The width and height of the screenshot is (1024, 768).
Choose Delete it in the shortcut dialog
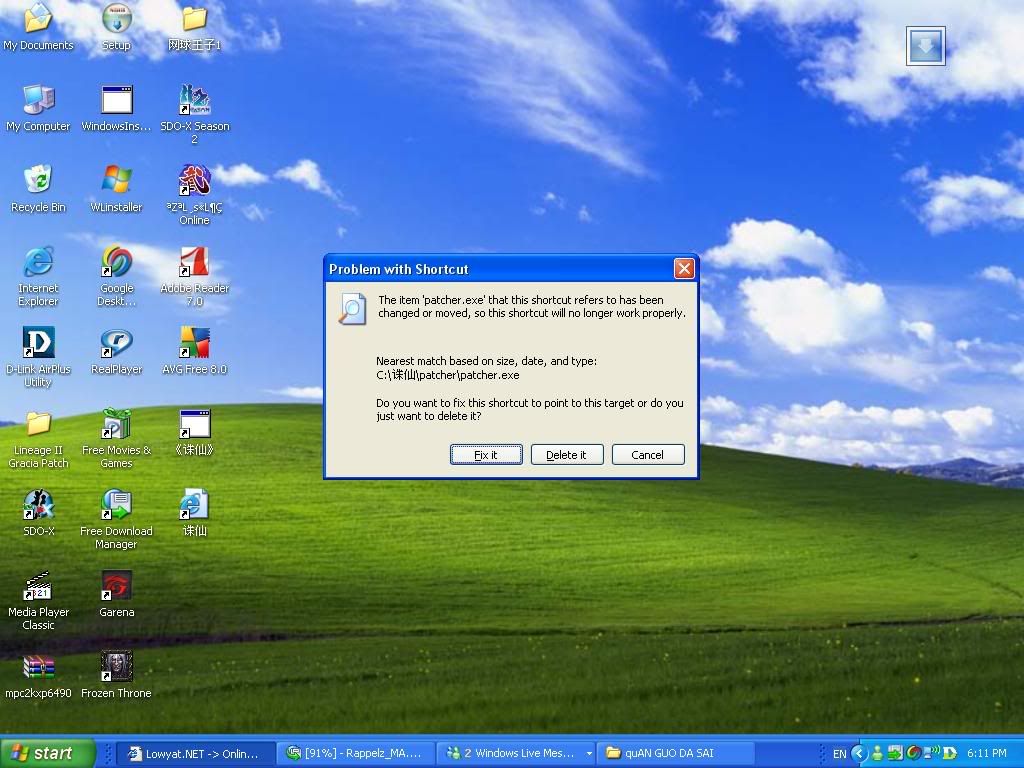point(567,454)
